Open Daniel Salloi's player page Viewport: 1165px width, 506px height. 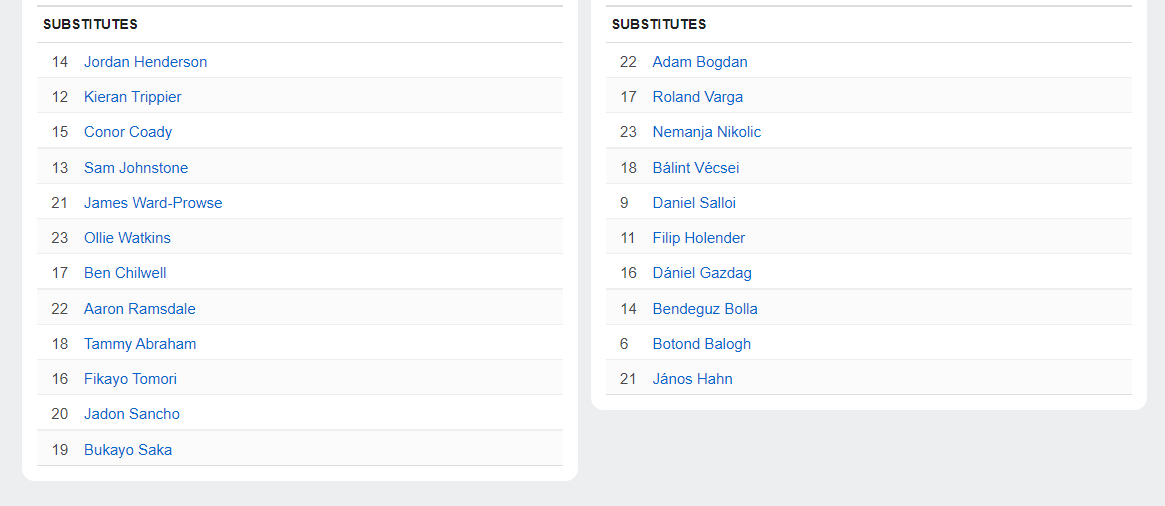[x=694, y=203]
